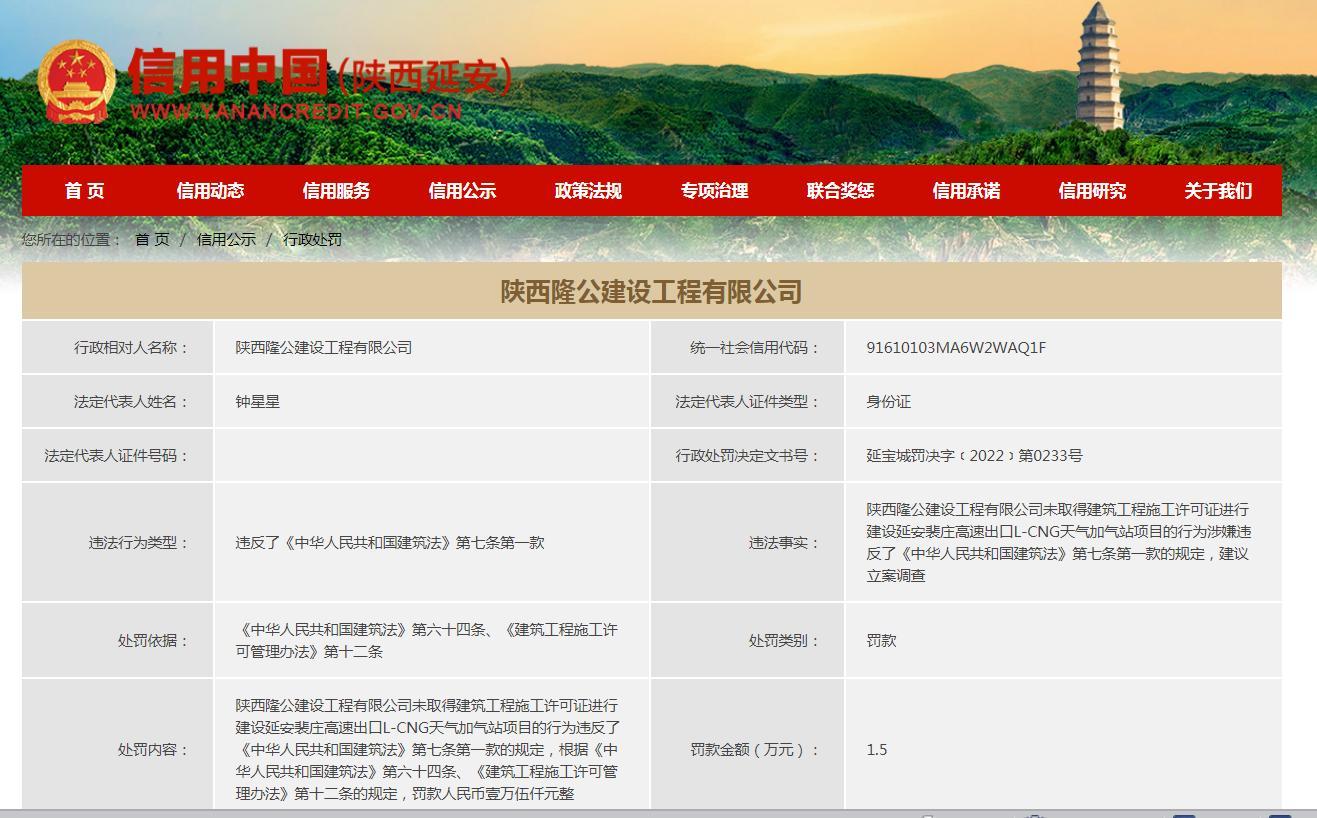Click the 行政处罚决定文书号 label
This screenshot has width=1317, height=818.
click(x=747, y=456)
